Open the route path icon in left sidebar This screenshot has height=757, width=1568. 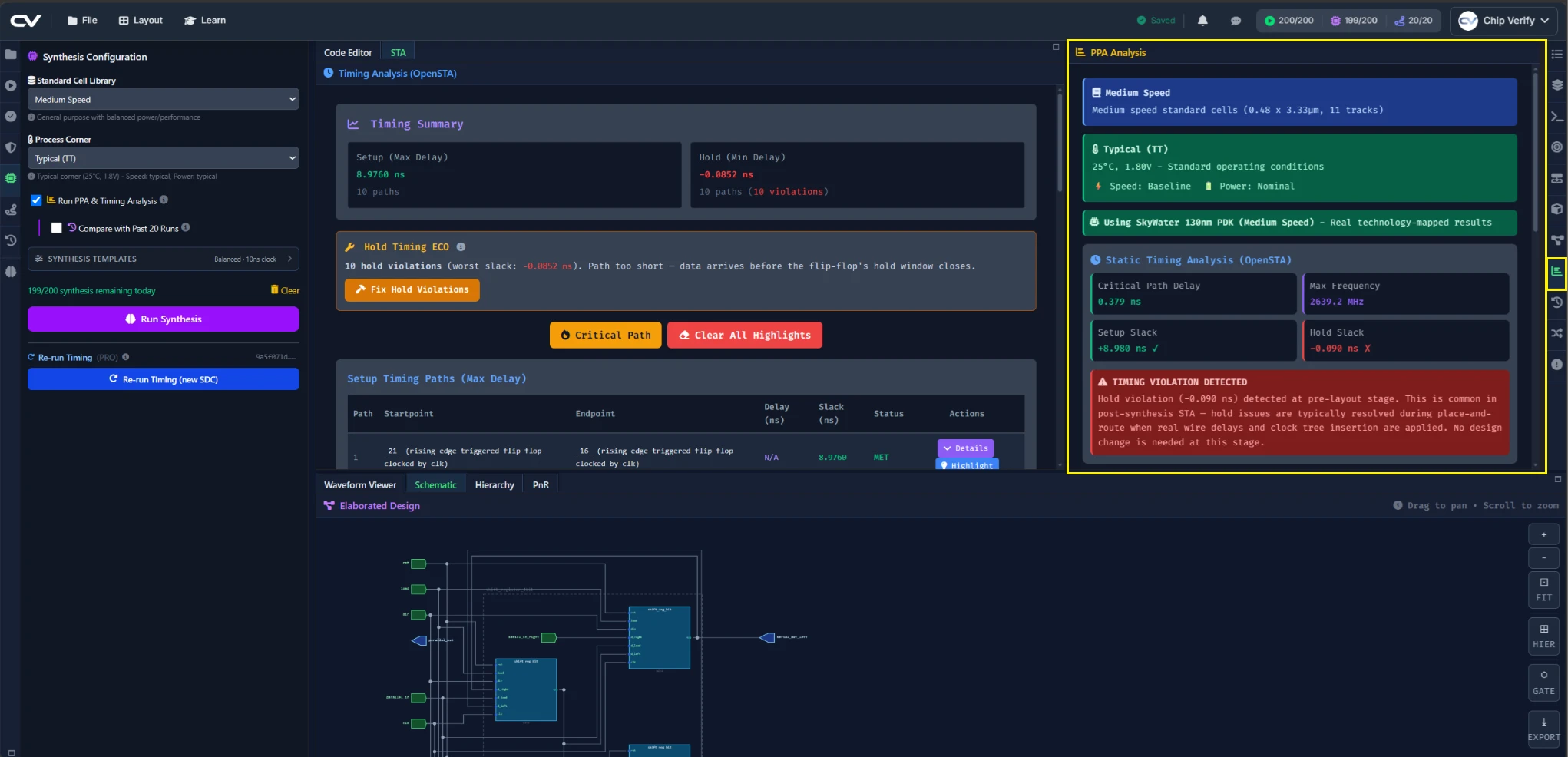tap(11, 210)
